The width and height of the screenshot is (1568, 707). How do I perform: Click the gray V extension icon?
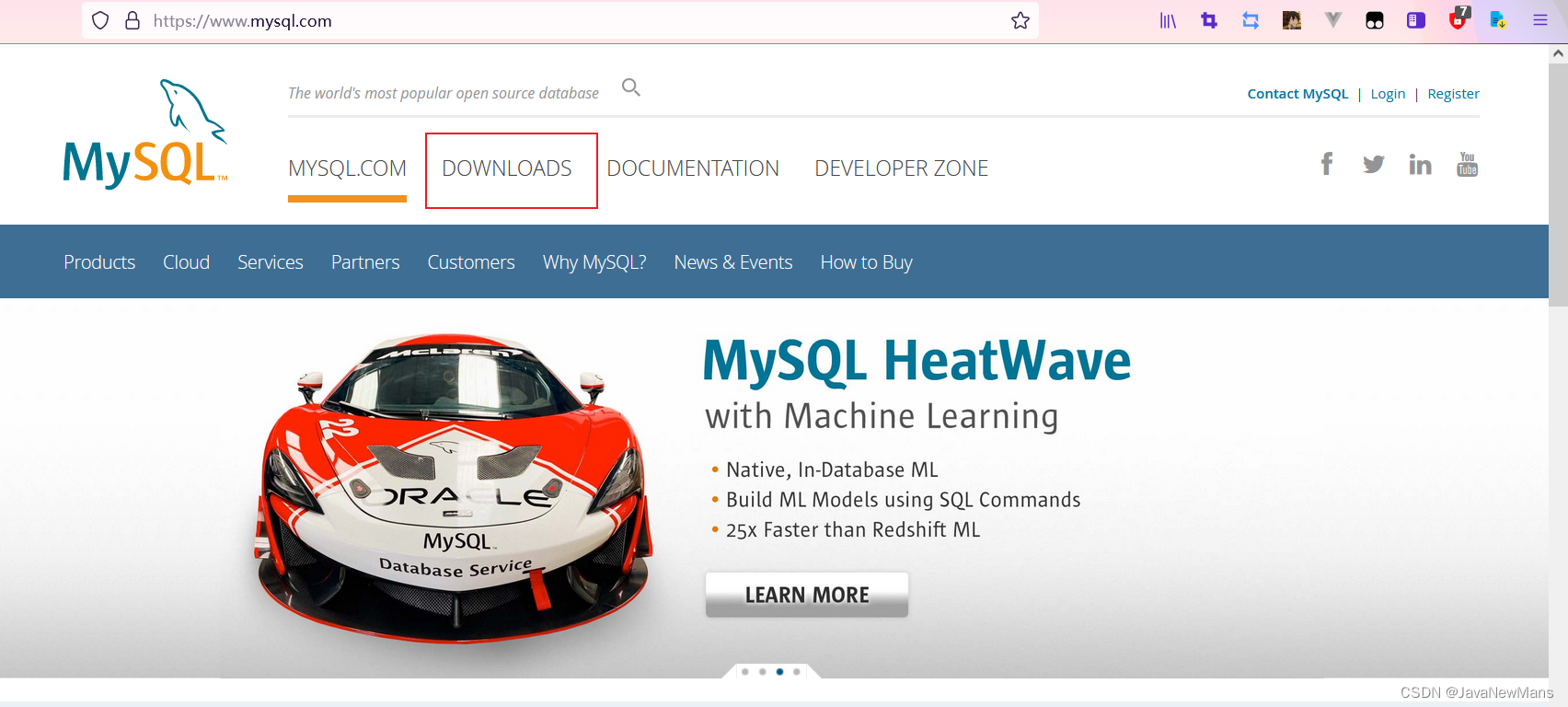click(1333, 19)
